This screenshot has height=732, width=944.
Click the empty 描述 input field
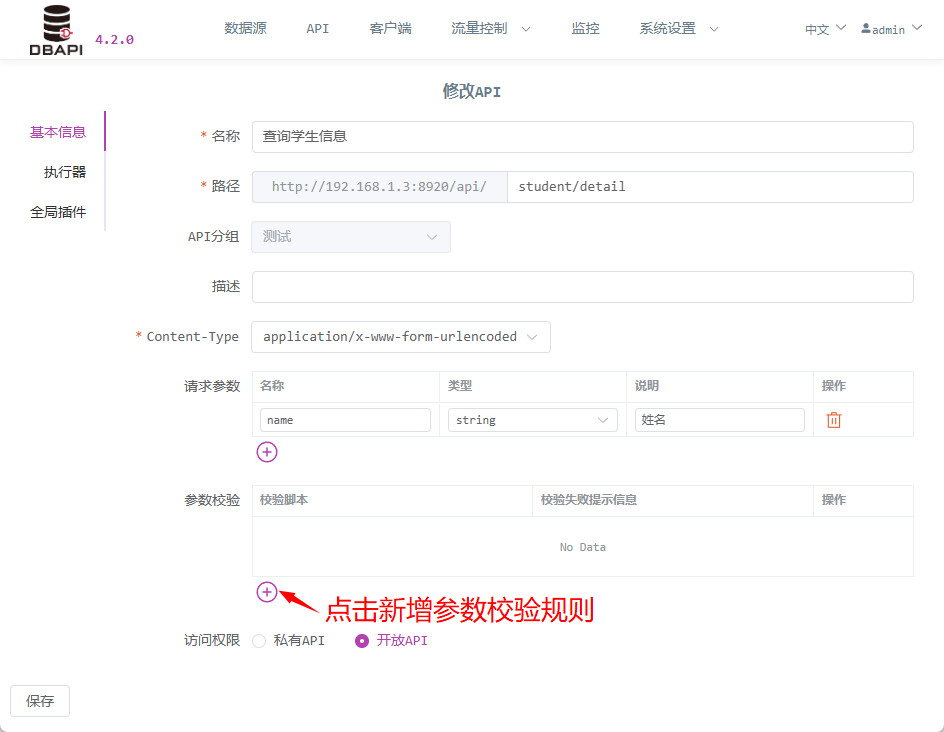(583, 287)
